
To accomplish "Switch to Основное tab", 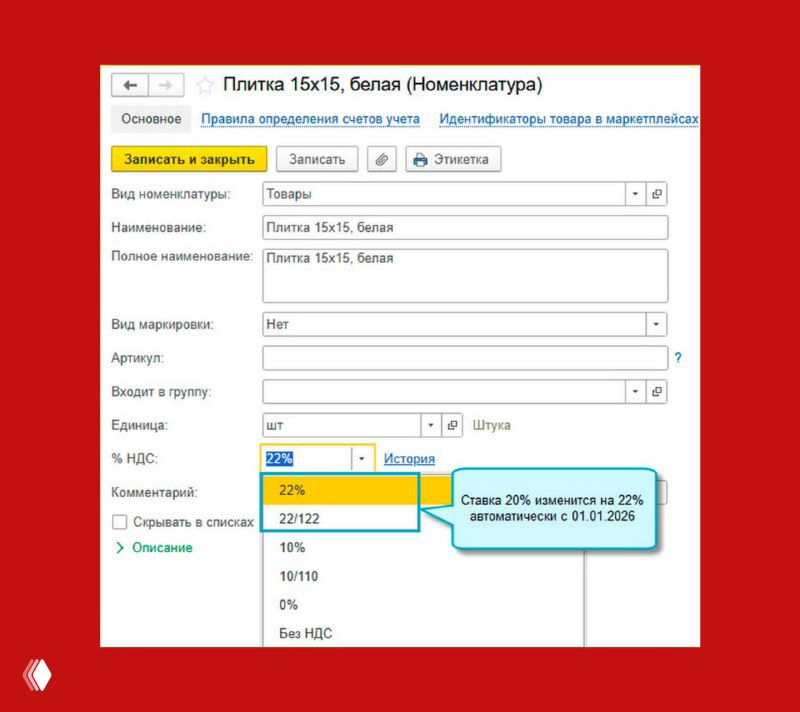I will click(x=151, y=119).
